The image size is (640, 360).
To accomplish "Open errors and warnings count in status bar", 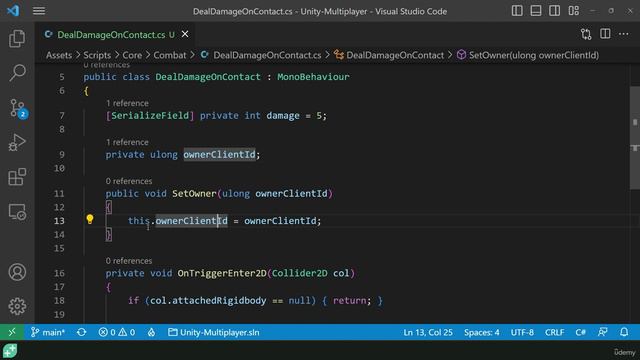I will (x=117, y=332).
